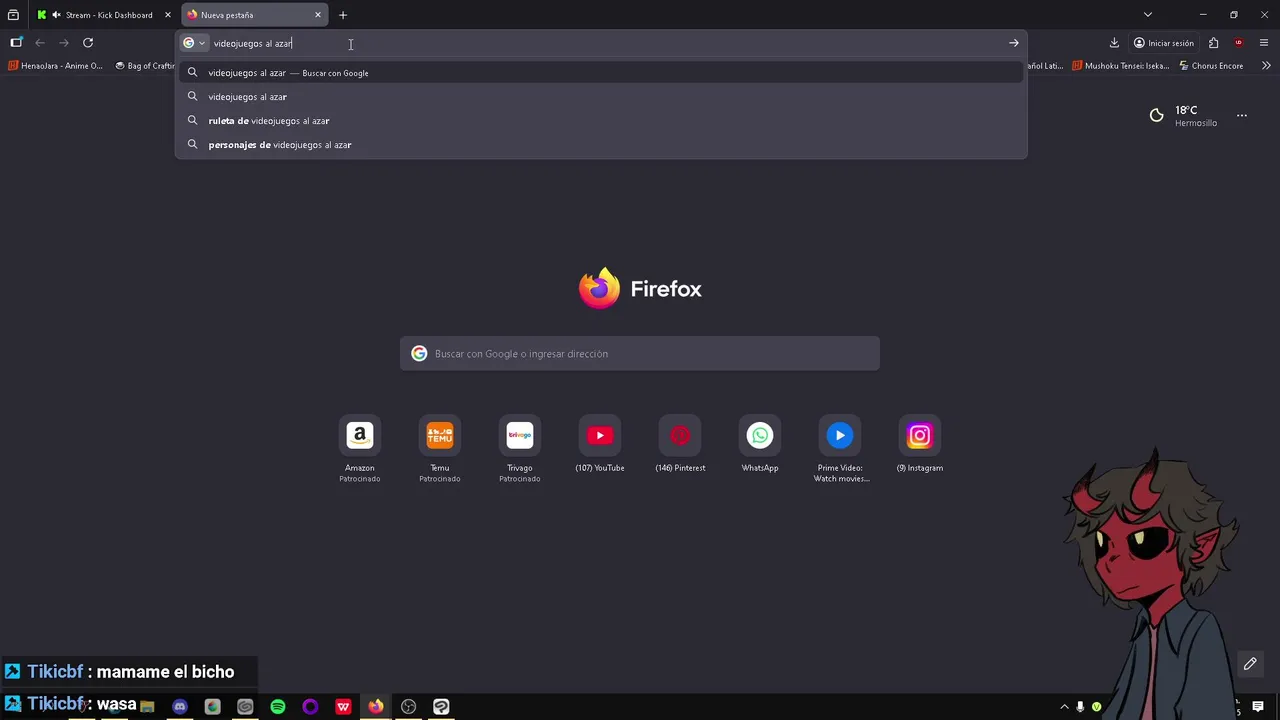The image size is (1280, 720).
Task: Open Discord from the taskbar
Action: pos(180,707)
